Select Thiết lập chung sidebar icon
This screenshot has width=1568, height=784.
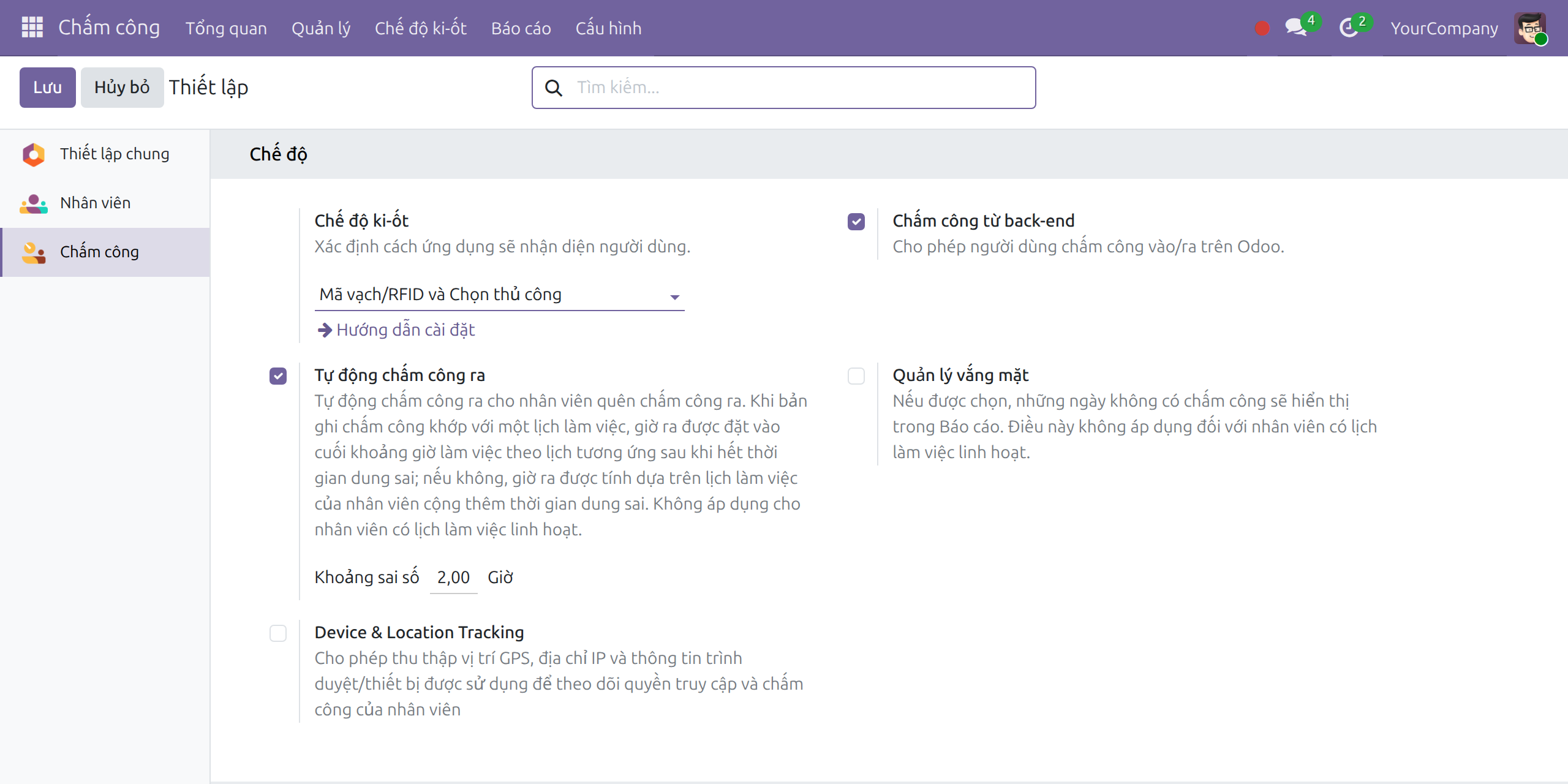click(x=34, y=154)
